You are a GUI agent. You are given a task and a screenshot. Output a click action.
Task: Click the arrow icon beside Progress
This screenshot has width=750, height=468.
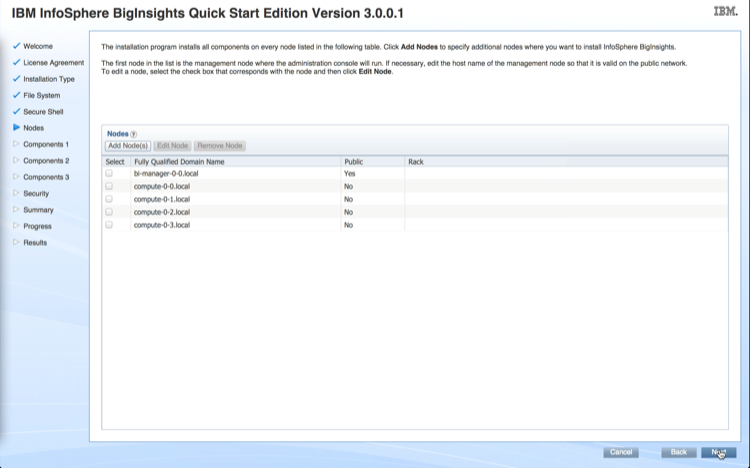16,226
